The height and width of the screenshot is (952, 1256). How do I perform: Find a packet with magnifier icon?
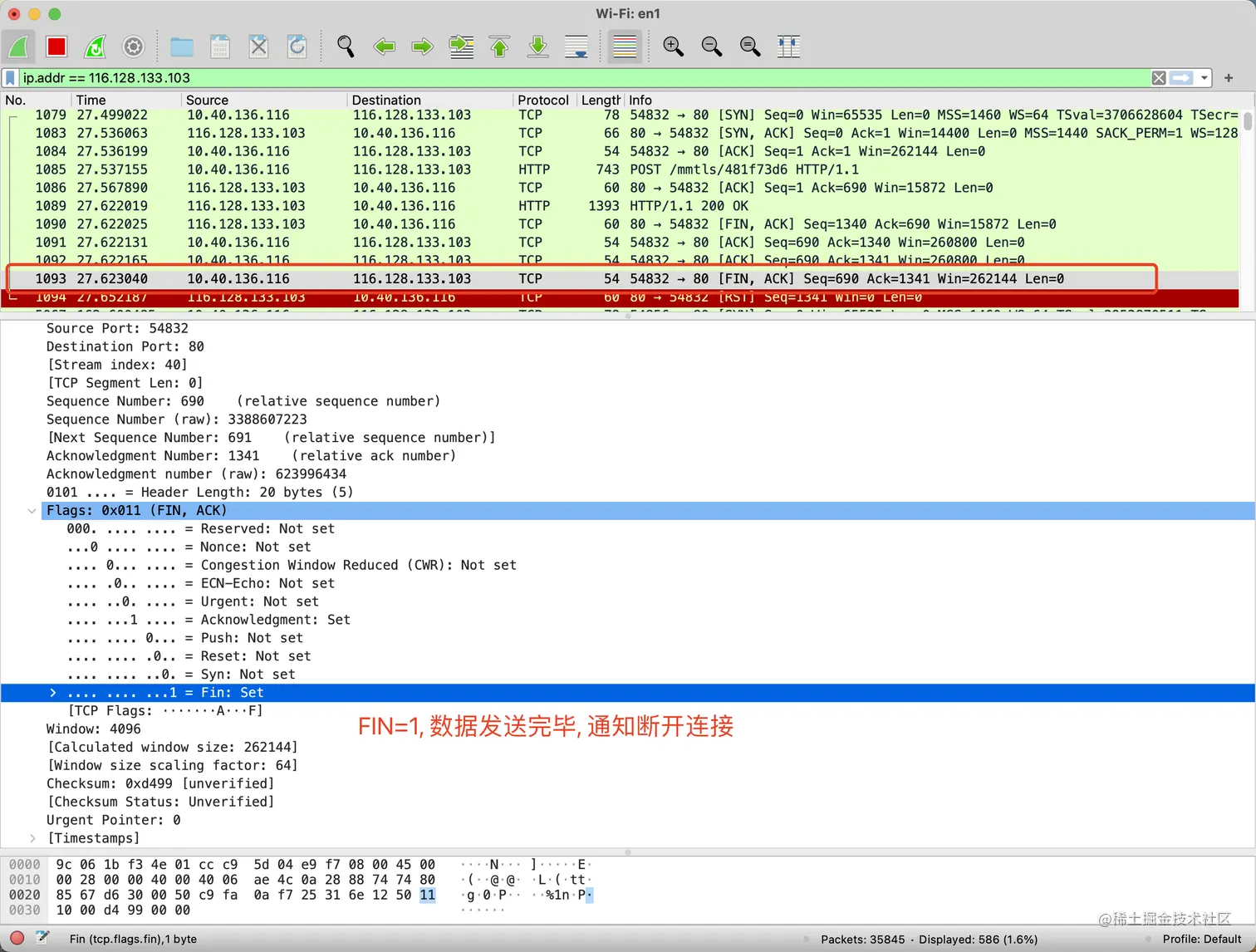point(346,47)
